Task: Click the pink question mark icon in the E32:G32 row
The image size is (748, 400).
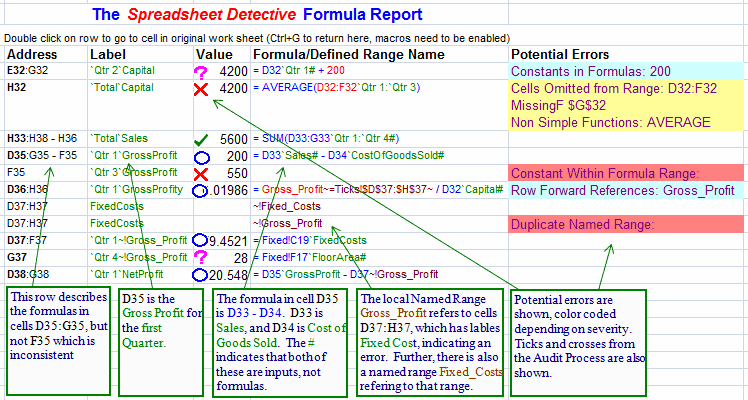Action: point(201,72)
